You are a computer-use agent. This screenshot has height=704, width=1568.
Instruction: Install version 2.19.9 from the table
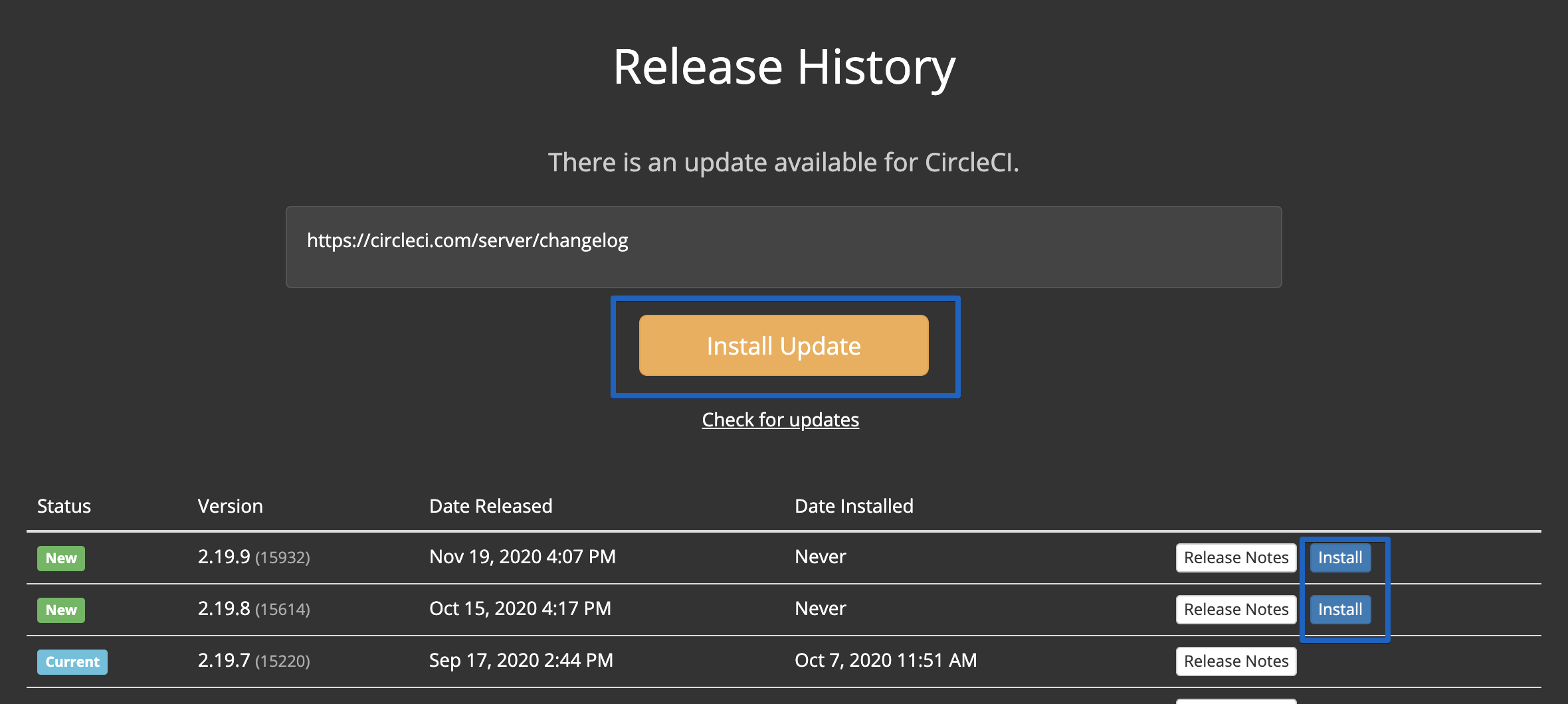coord(1339,557)
